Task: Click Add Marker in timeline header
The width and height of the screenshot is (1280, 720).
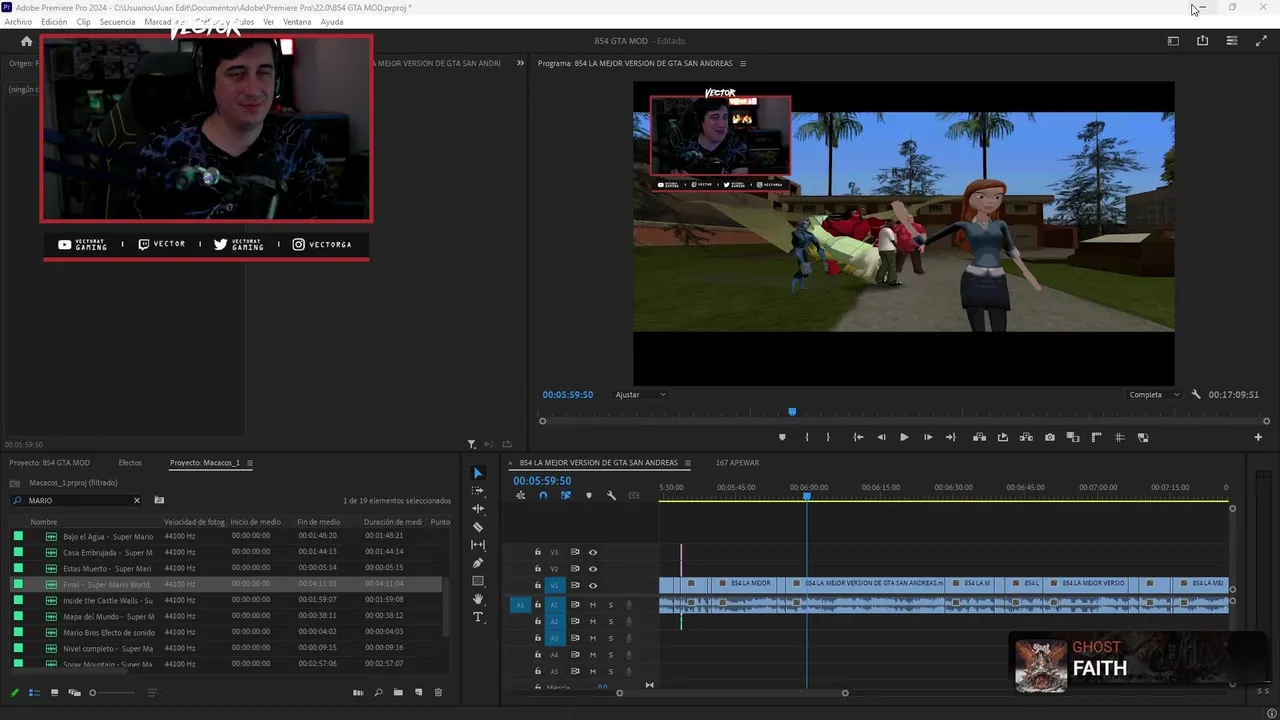Action: [x=588, y=495]
